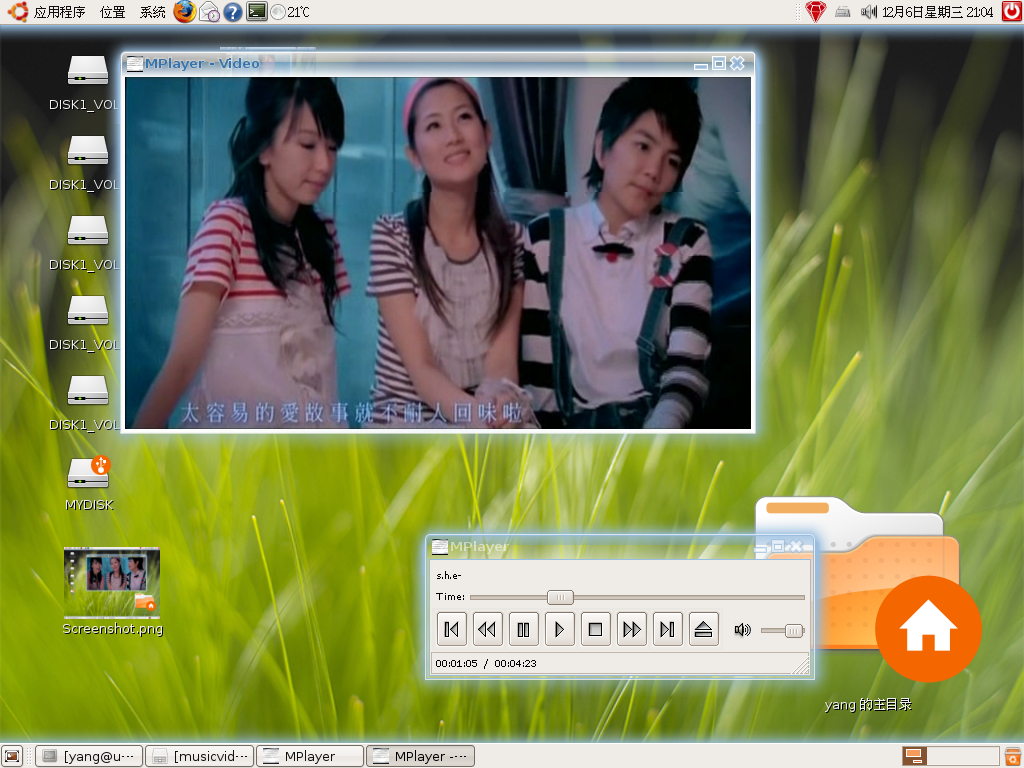Click the MPlayer volume slider handle

tap(793, 631)
